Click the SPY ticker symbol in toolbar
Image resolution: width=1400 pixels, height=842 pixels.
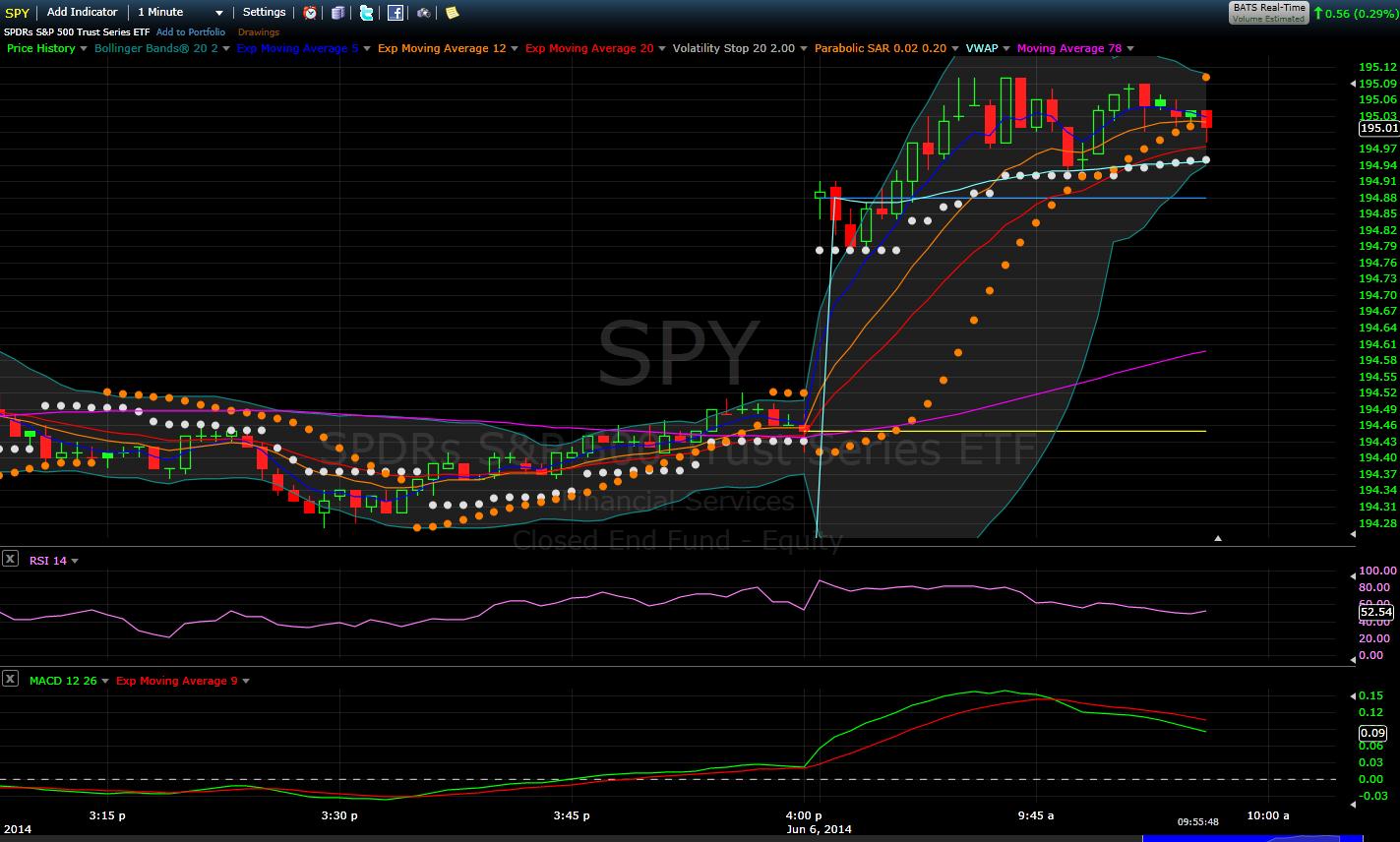click(x=18, y=13)
